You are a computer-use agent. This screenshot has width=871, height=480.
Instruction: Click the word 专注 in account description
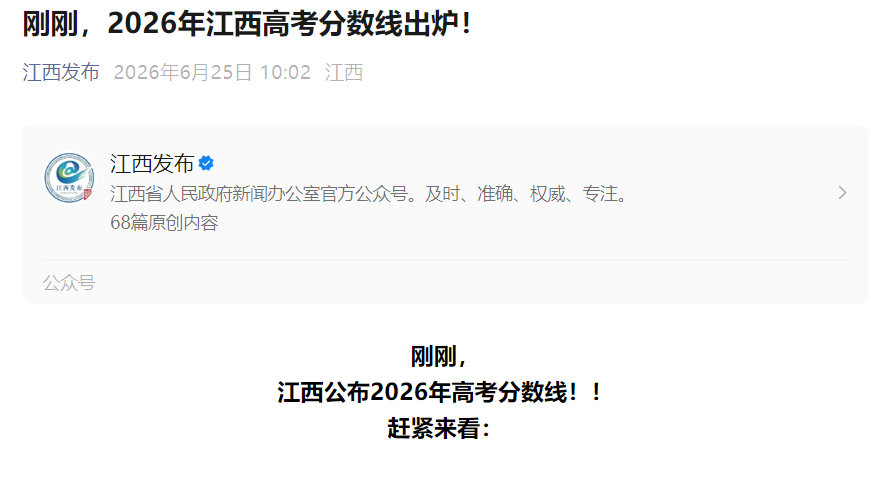pyautogui.click(x=600, y=193)
